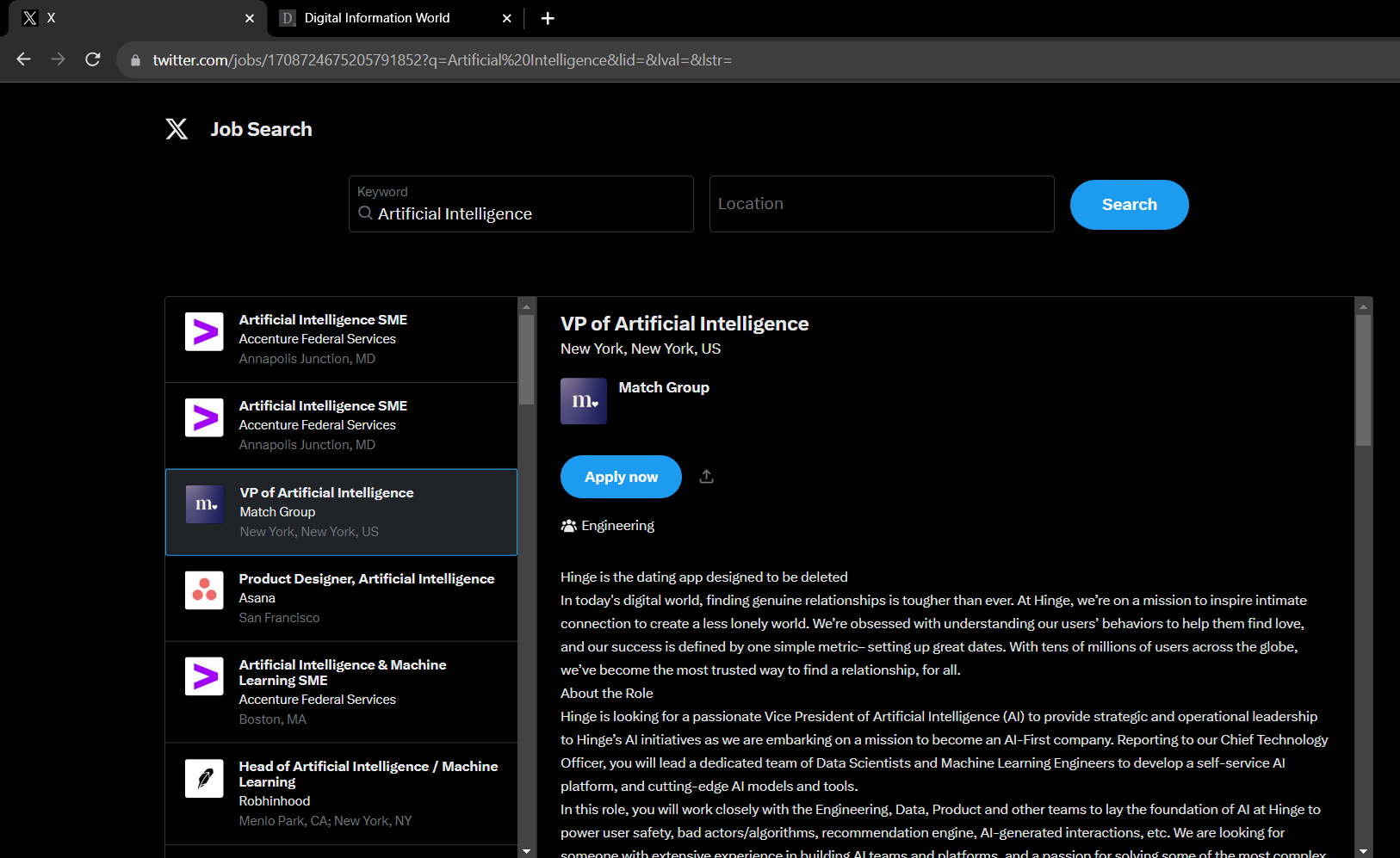This screenshot has height=858, width=1400.
Task: Click the Engineering team icon
Action: pyautogui.click(x=568, y=526)
